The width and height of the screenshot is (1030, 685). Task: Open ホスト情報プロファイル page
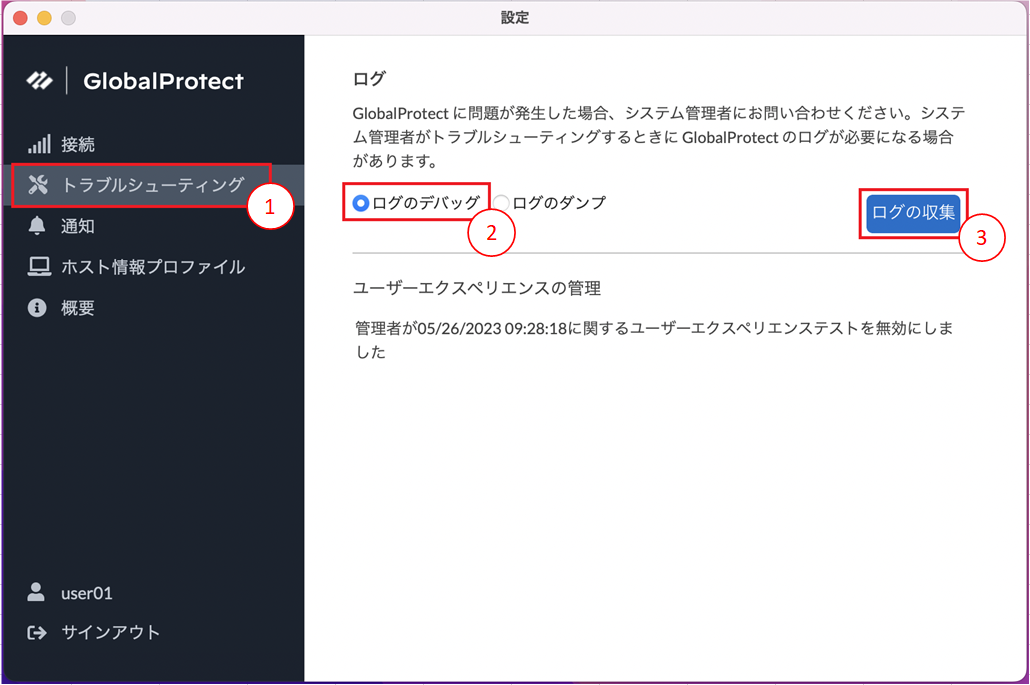click(x=154, y=267)
